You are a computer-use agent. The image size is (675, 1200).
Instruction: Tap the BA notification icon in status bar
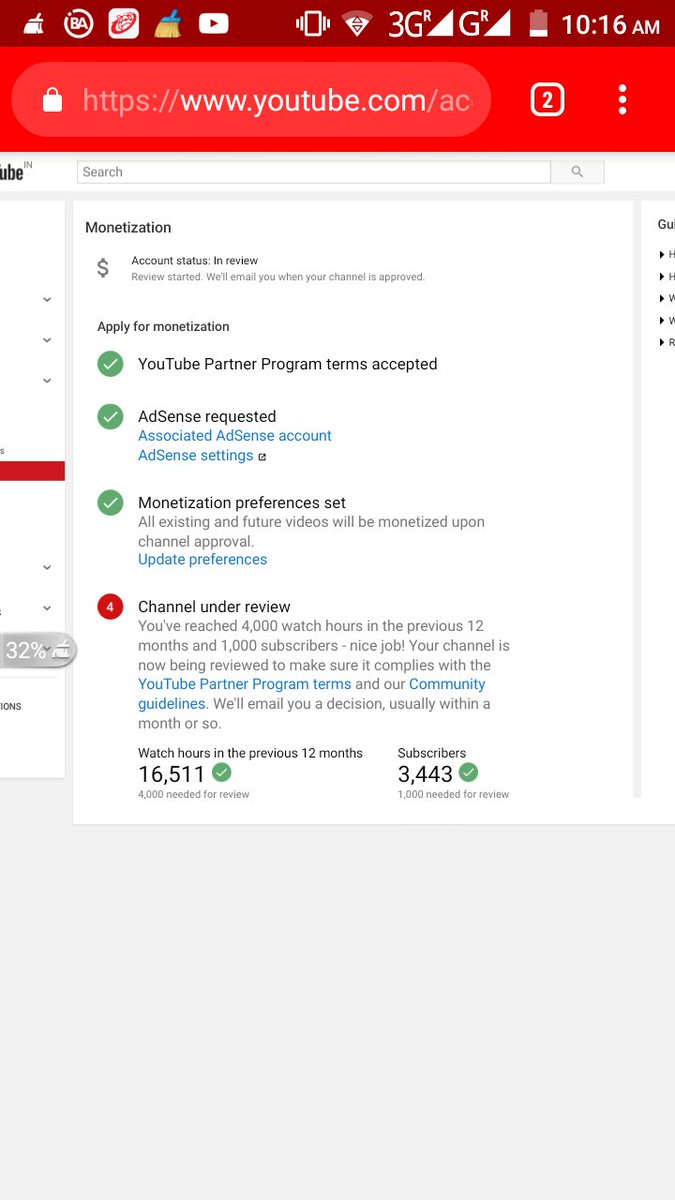pyautogui.click(x=77, y=23)
